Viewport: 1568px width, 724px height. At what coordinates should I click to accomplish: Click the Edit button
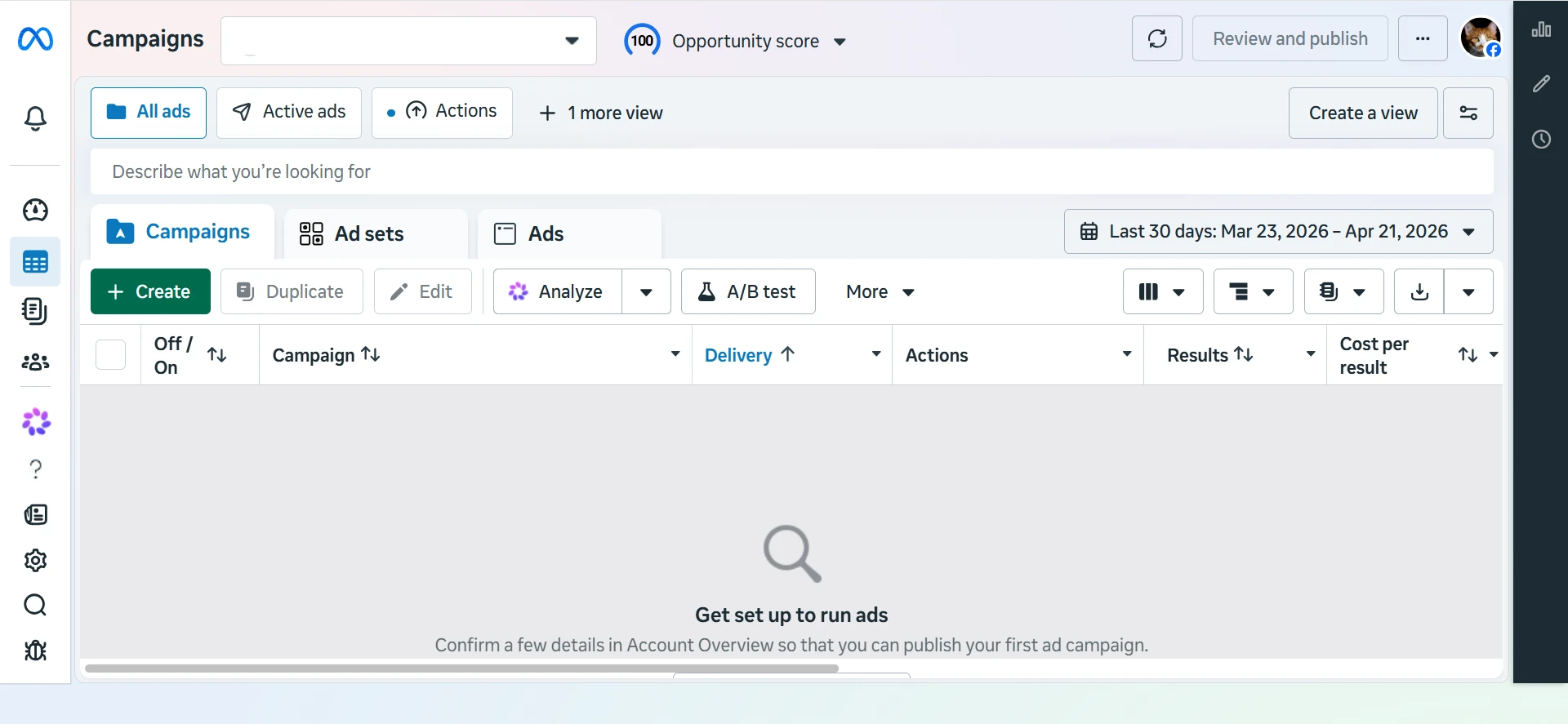coord(422,291)
